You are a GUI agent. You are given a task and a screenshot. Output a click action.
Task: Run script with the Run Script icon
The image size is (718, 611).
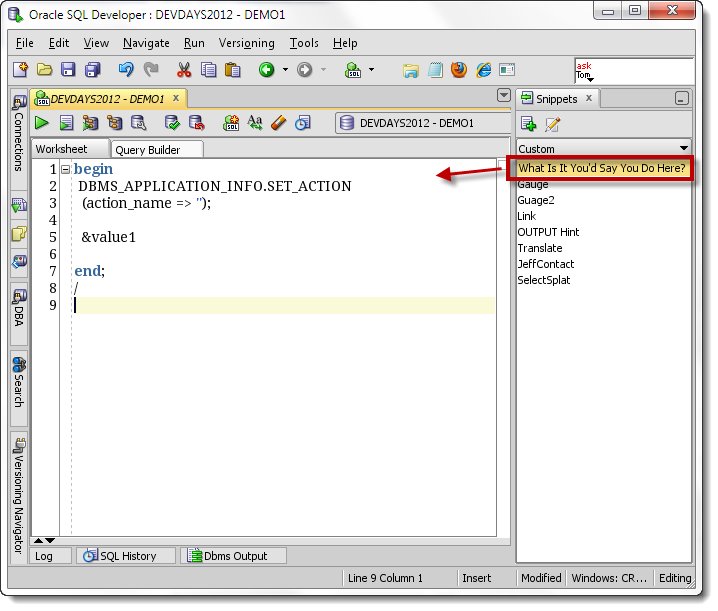(66, 123)
